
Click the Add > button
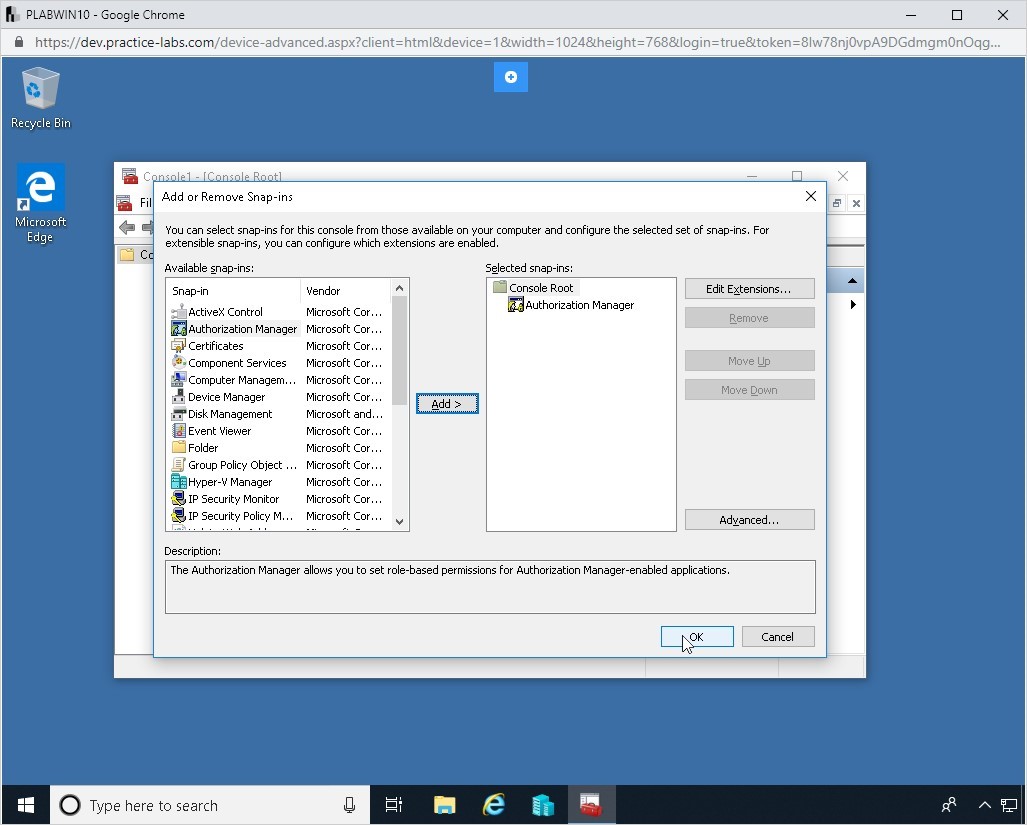tap(447, 404)
